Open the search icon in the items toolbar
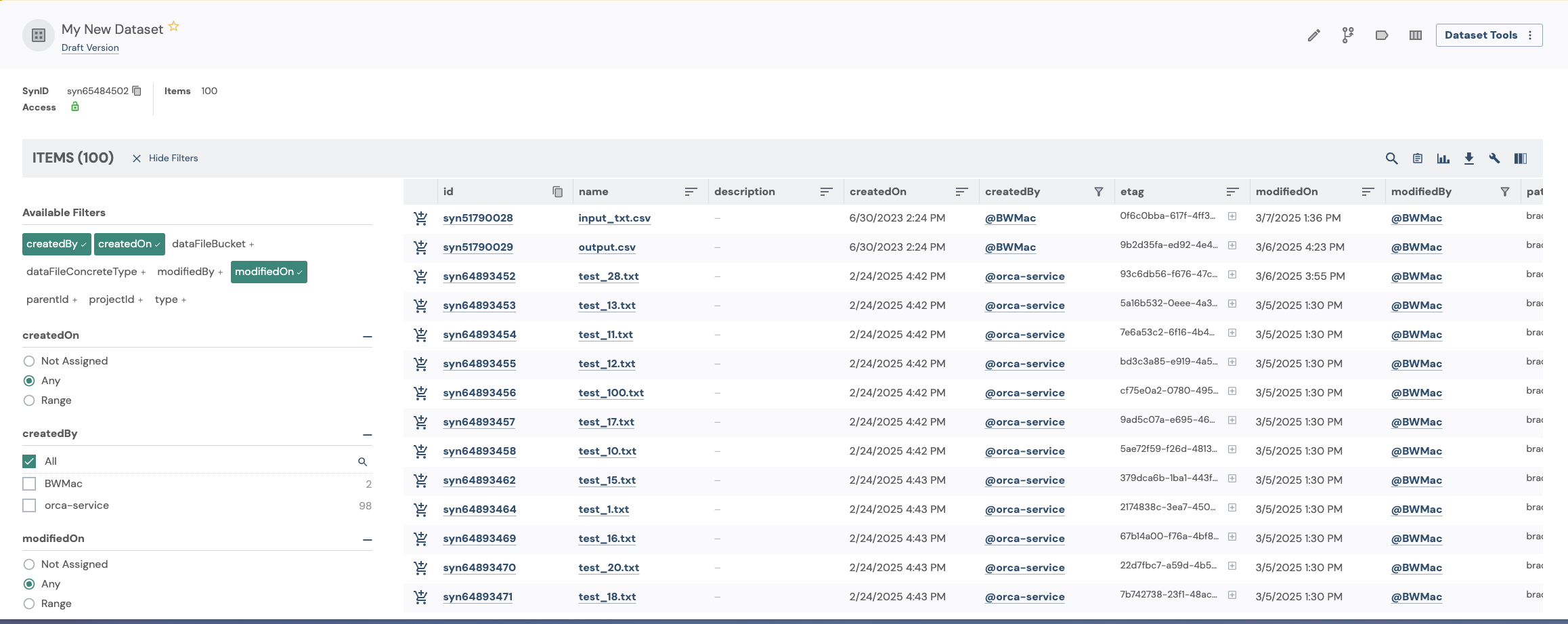The height and width of the screenshot is (624, 1568). tap(1391, 158)
